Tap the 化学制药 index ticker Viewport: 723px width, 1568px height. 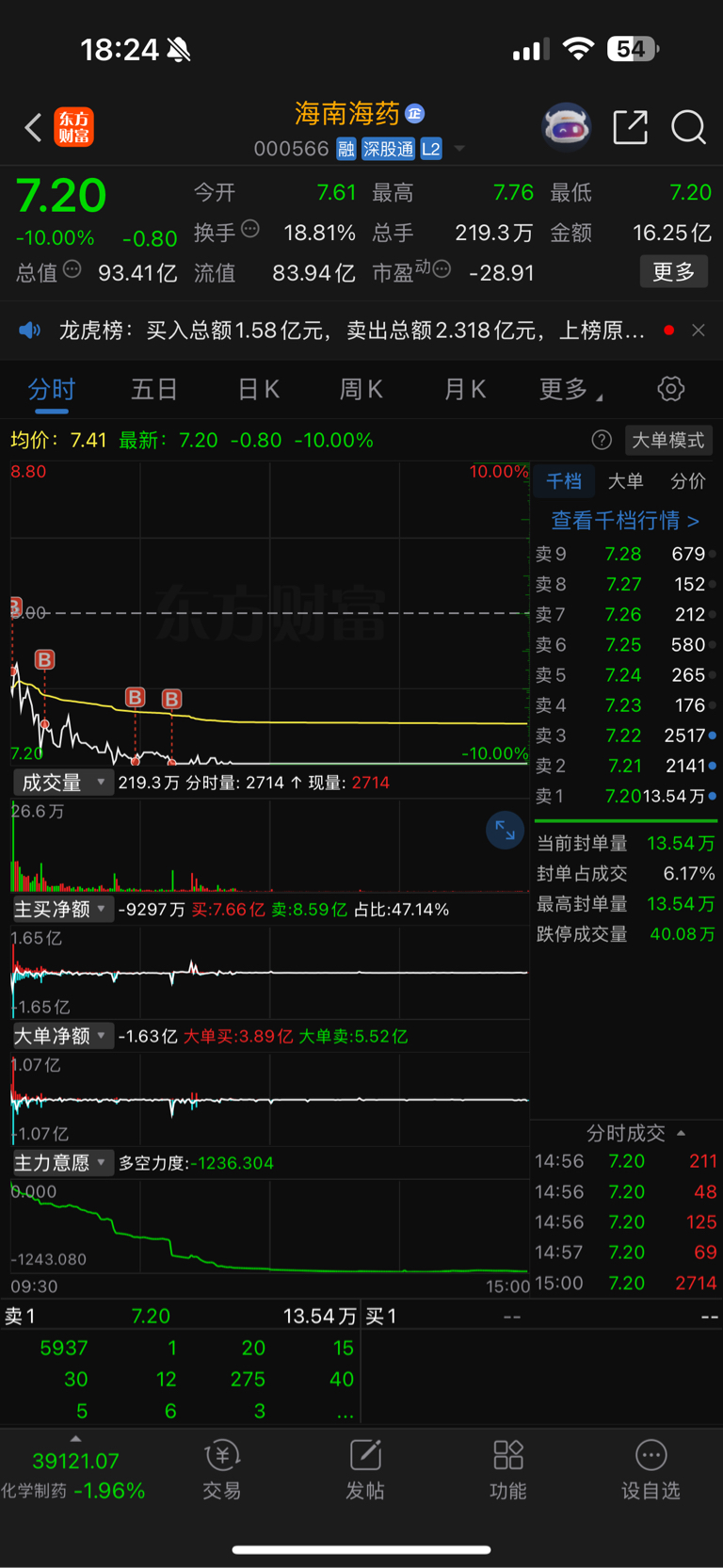coord(73,1476)
